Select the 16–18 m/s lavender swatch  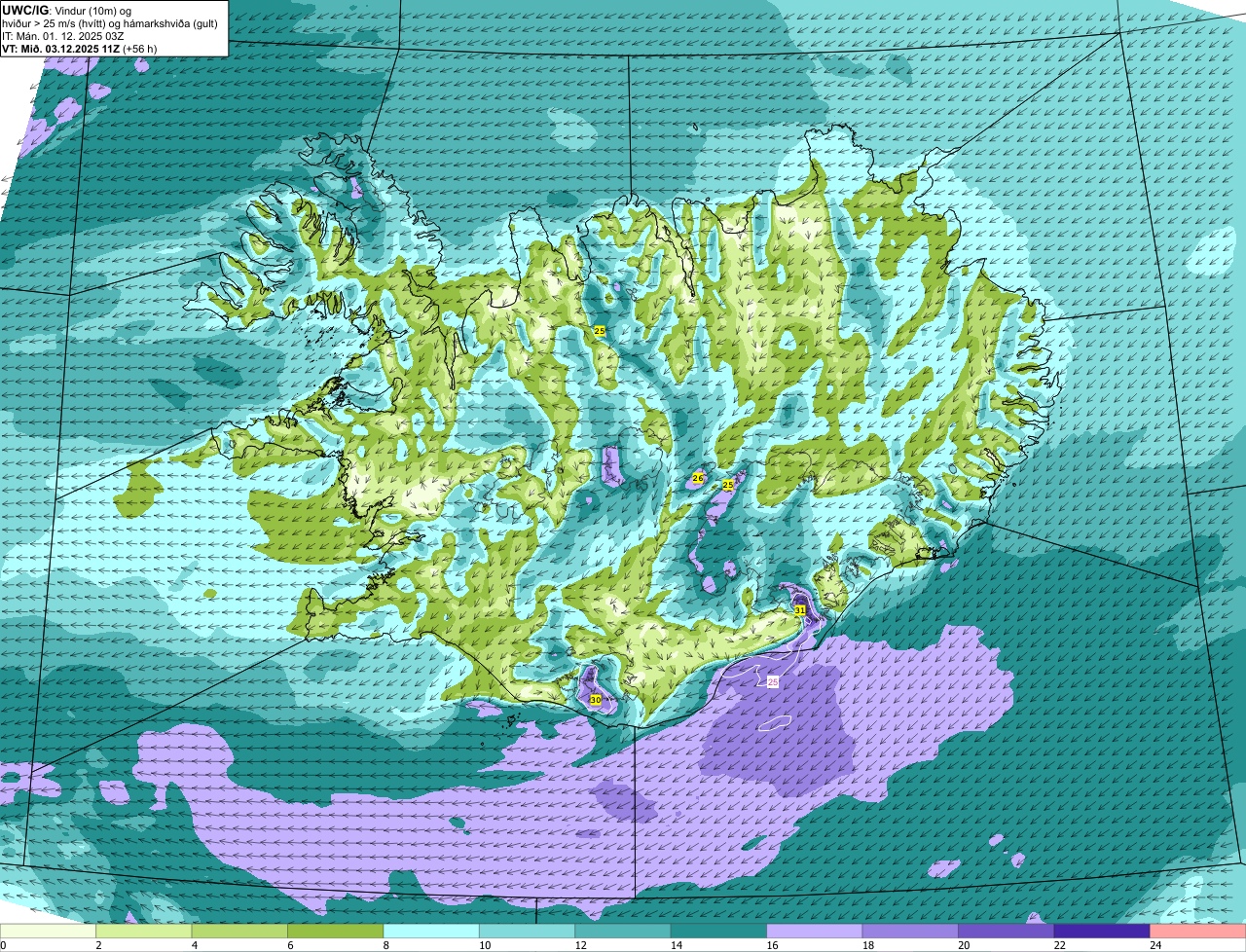click(x=815, y=931)
